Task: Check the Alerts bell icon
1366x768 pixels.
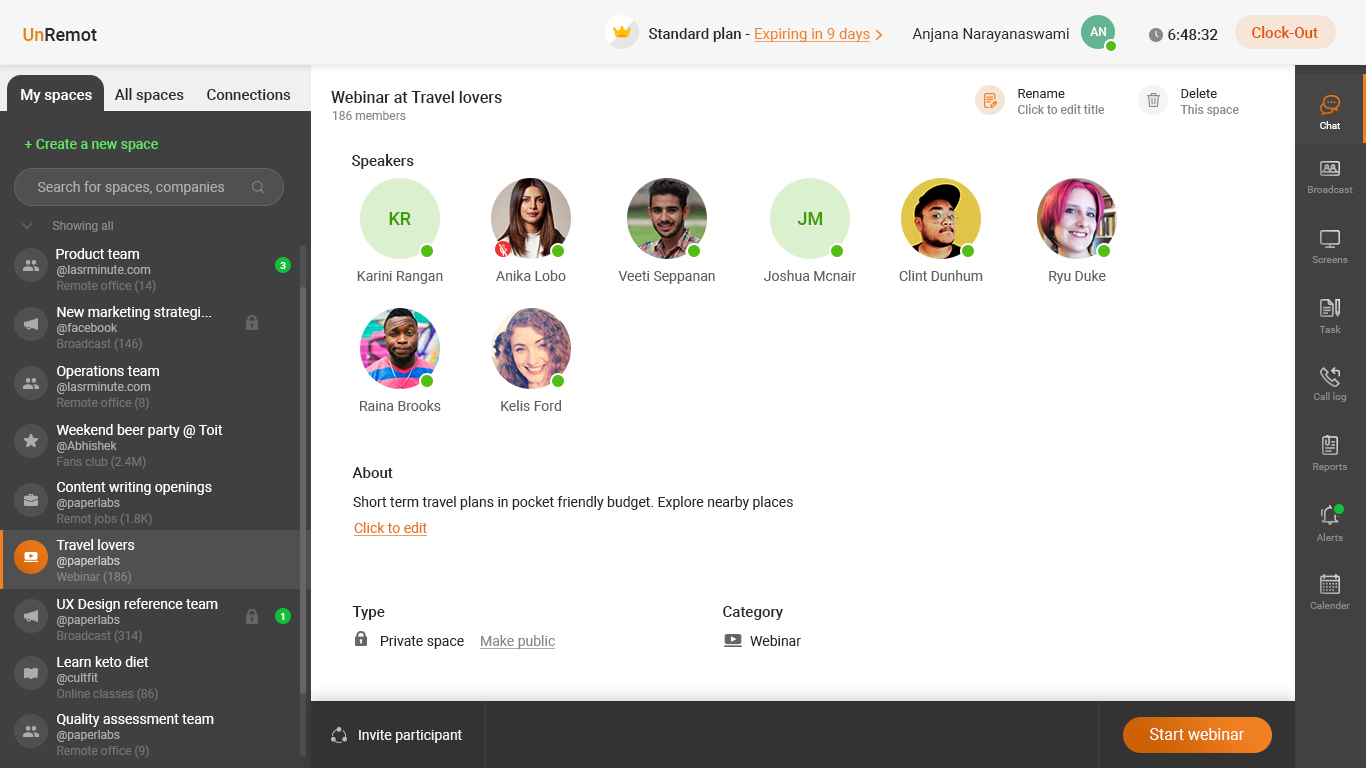Action: point(1329,515)
